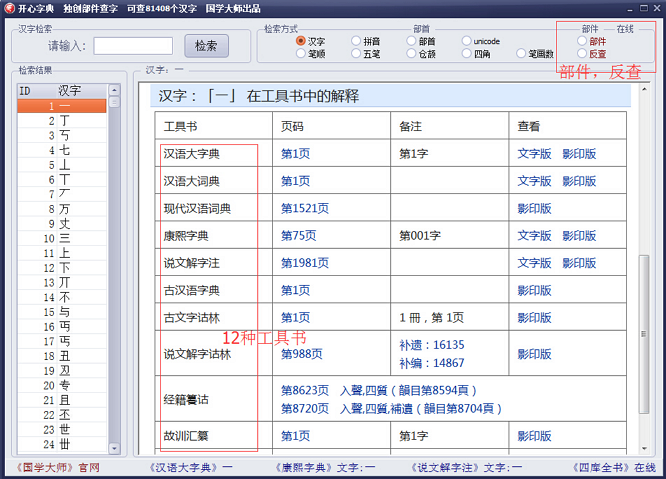
Task: Pick character 万 from the results list
Action: tap(64, 209)
